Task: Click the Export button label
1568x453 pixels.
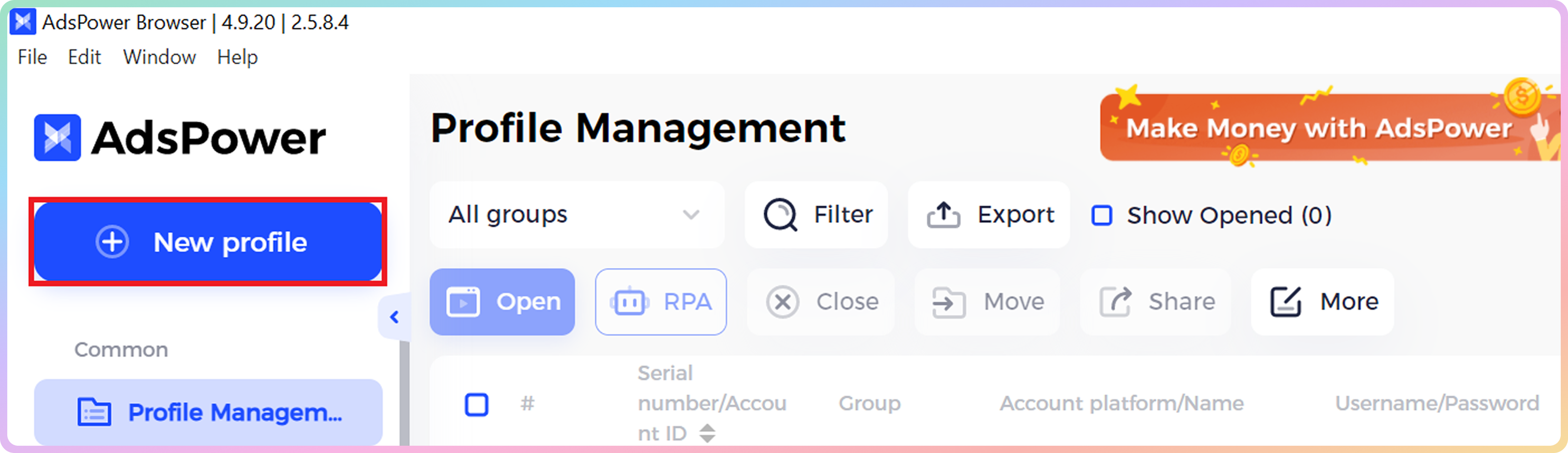Action: (x=1016, y=214)
